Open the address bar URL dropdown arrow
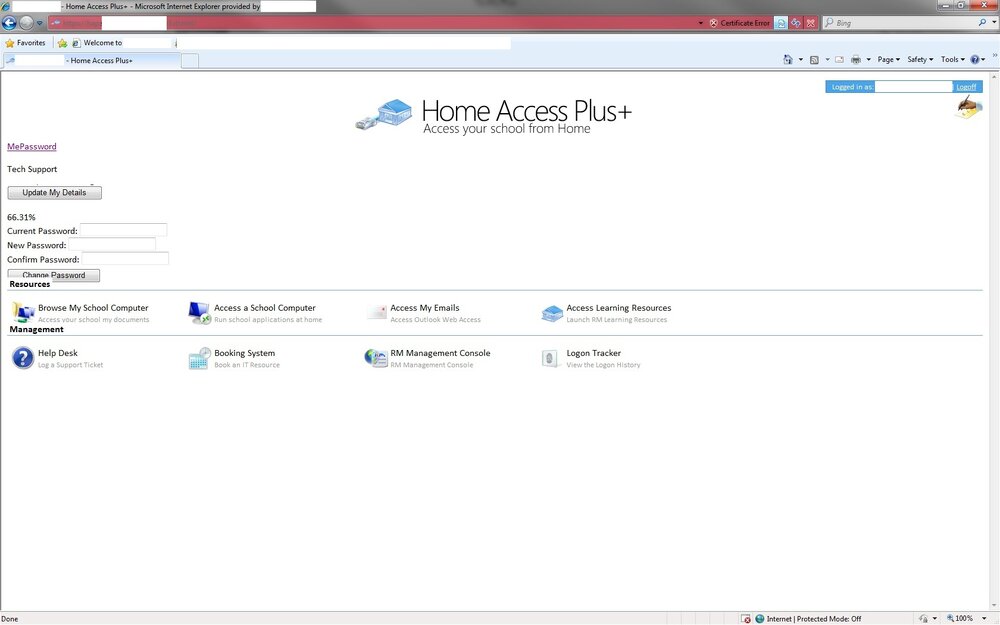 tap(700, 23)
